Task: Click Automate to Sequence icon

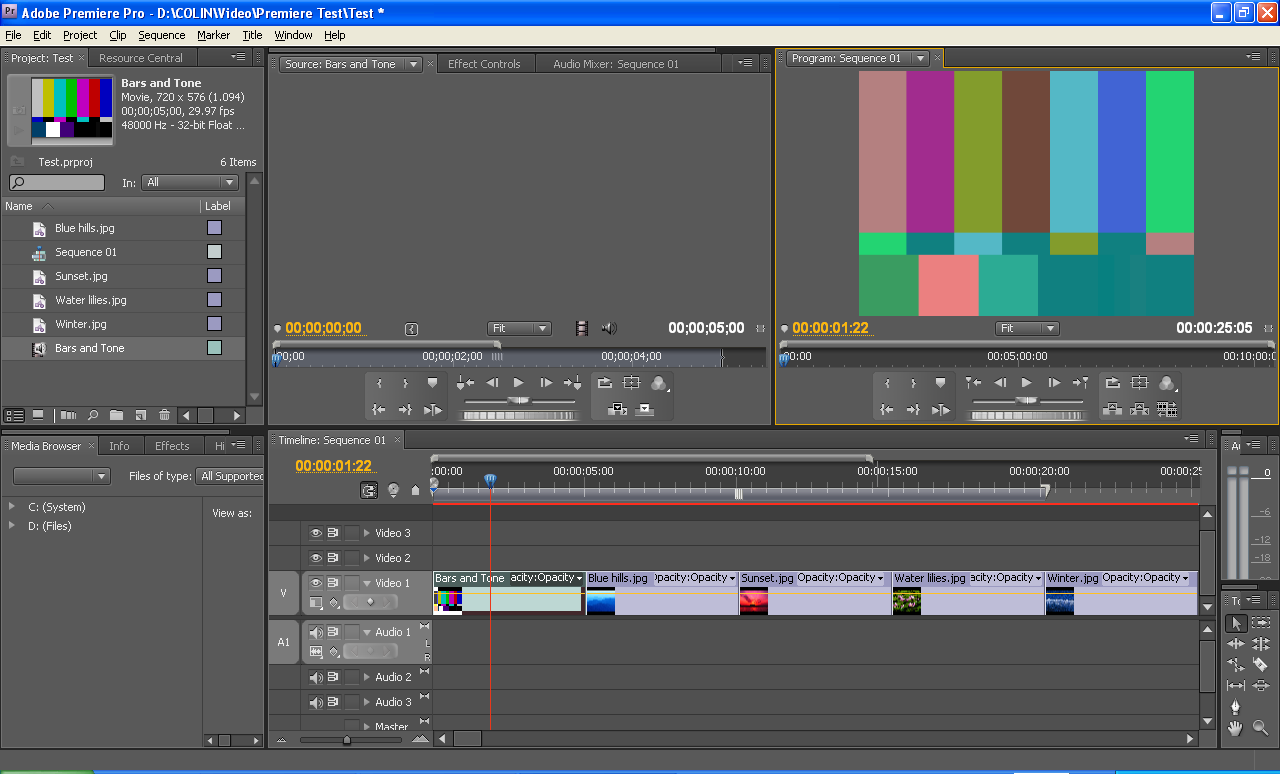Action: point(68,415)
